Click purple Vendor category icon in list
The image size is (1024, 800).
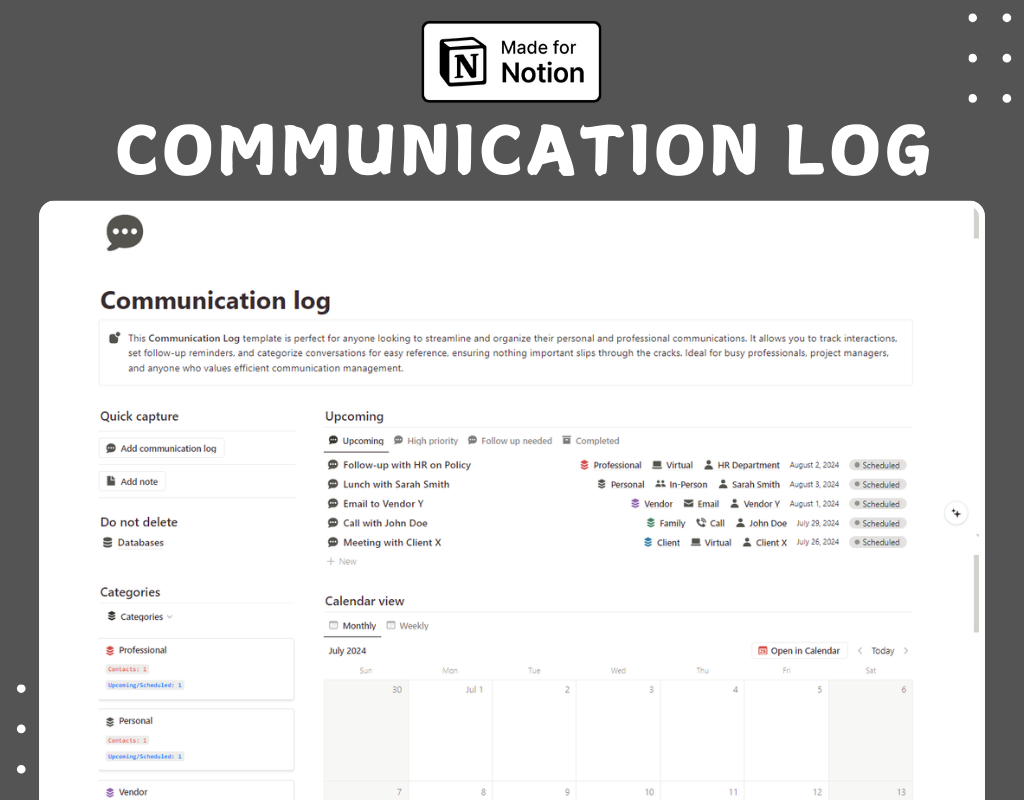click(x=635, y=504)
